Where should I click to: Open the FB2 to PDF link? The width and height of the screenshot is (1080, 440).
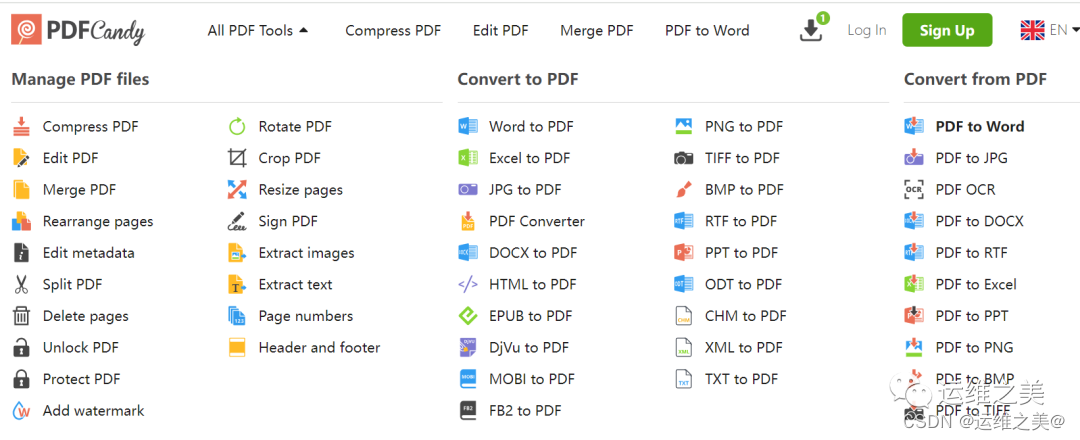click(x=525, y=411)
